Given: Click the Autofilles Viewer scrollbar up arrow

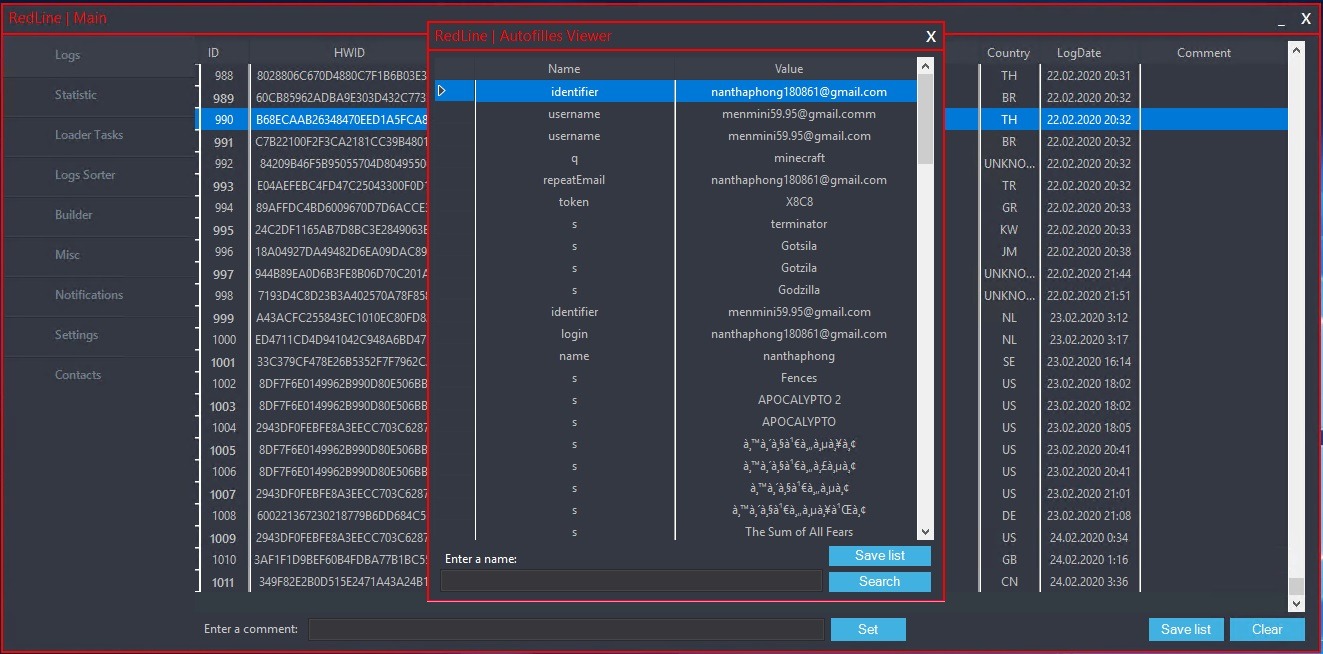Looking at the screenshot, I should click(x=925, y=67).
